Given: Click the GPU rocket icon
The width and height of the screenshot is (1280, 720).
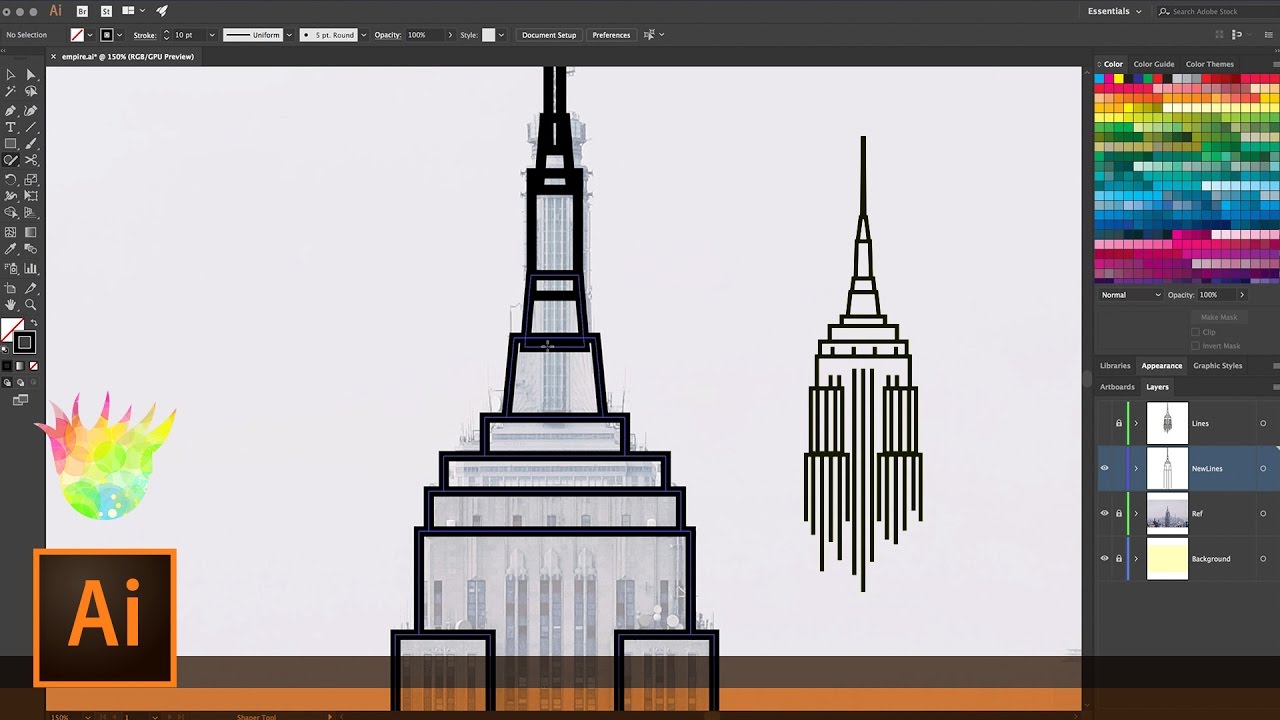Looking at the screenshot, I should click(x=162, y=11).
